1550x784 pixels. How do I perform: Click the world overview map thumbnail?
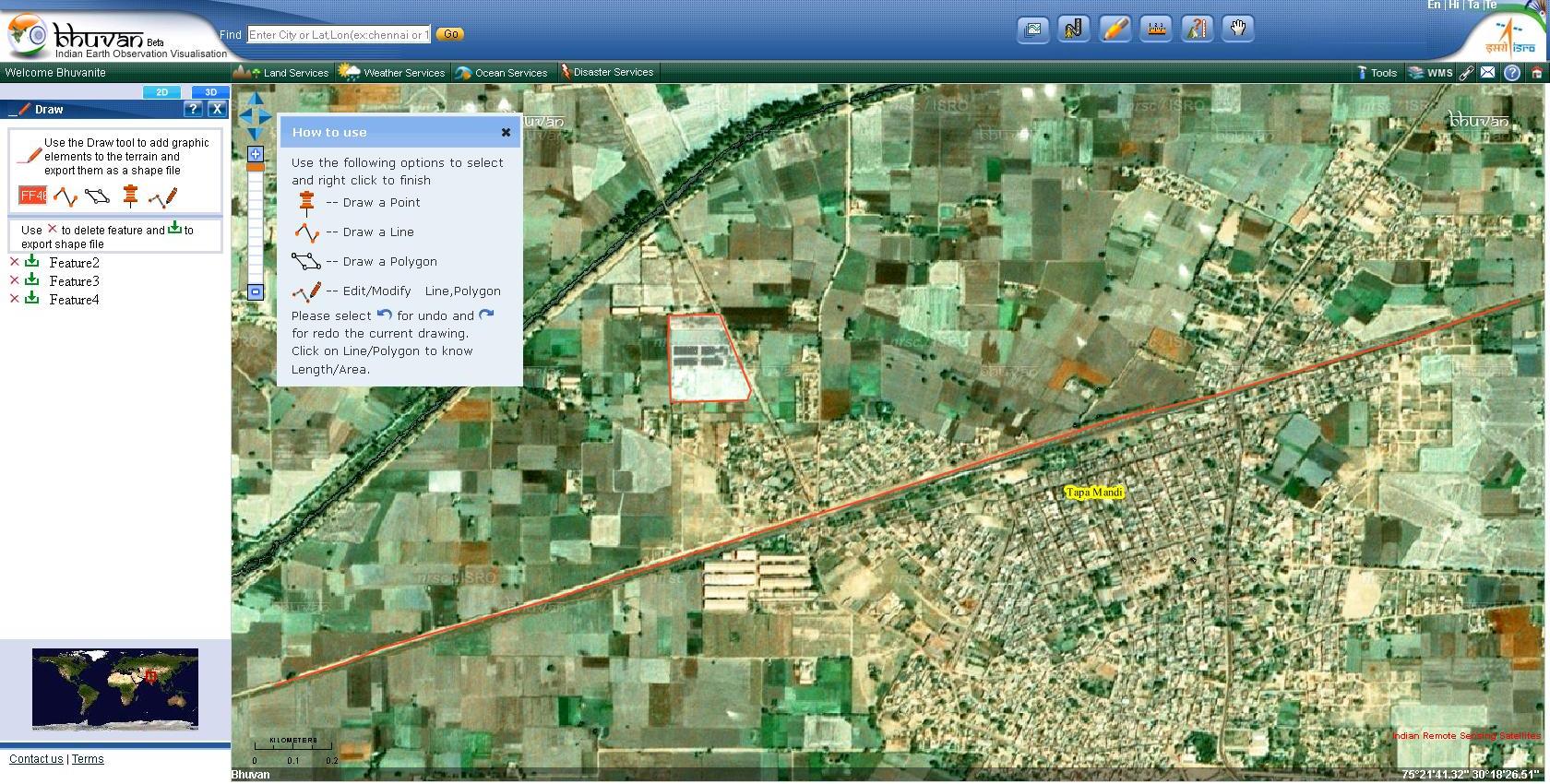click(x=115, y=689)
